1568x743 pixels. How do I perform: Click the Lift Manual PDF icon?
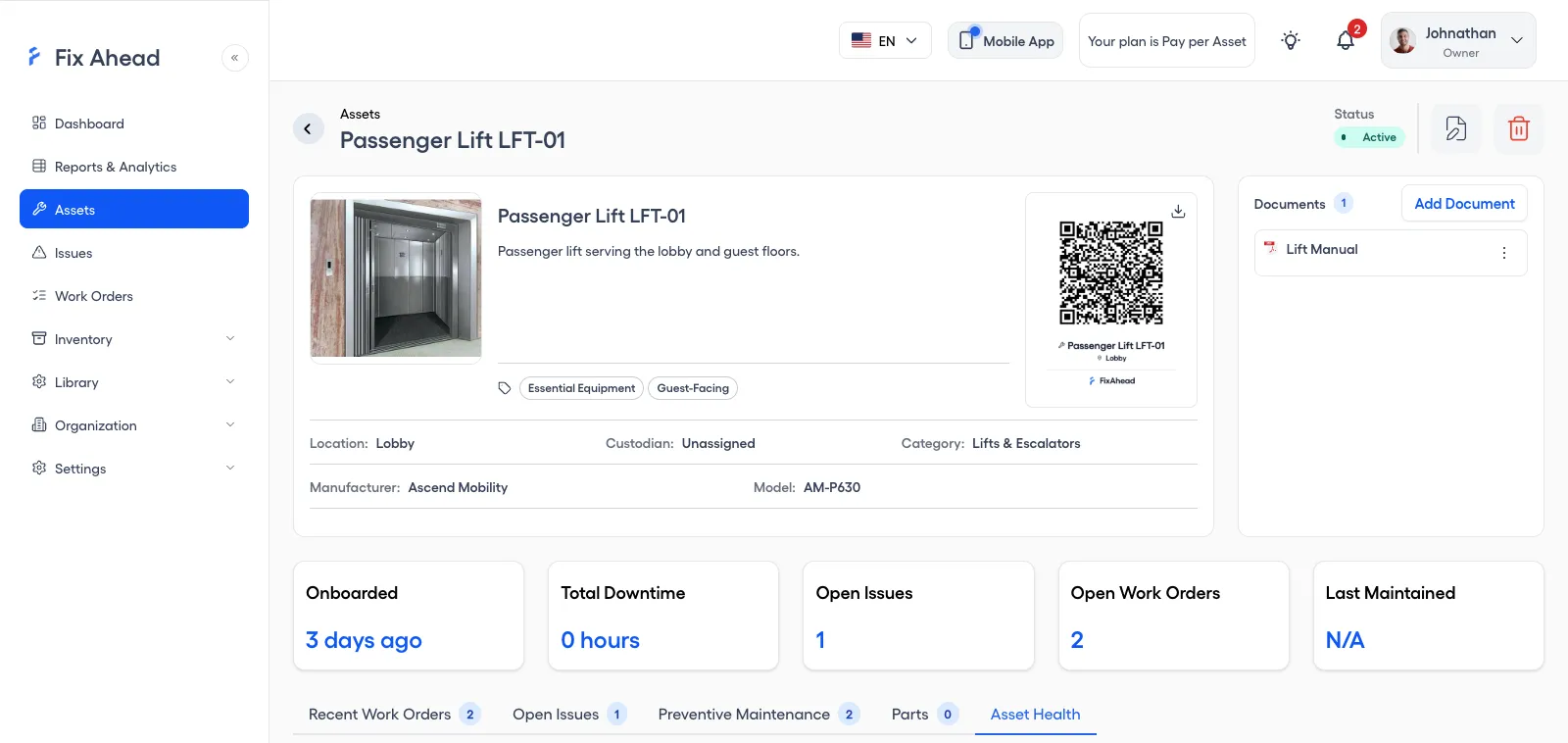[x=1270, y=249]
